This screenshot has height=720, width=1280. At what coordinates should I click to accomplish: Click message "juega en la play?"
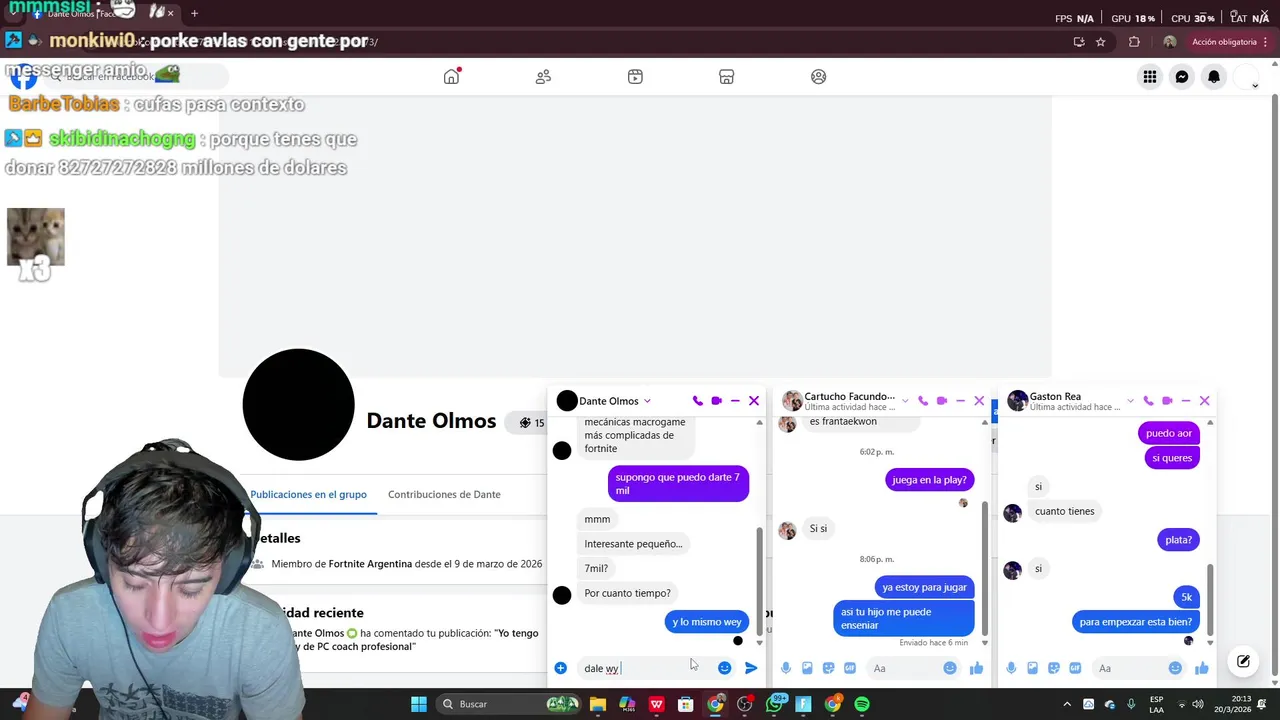pos(929,480)
